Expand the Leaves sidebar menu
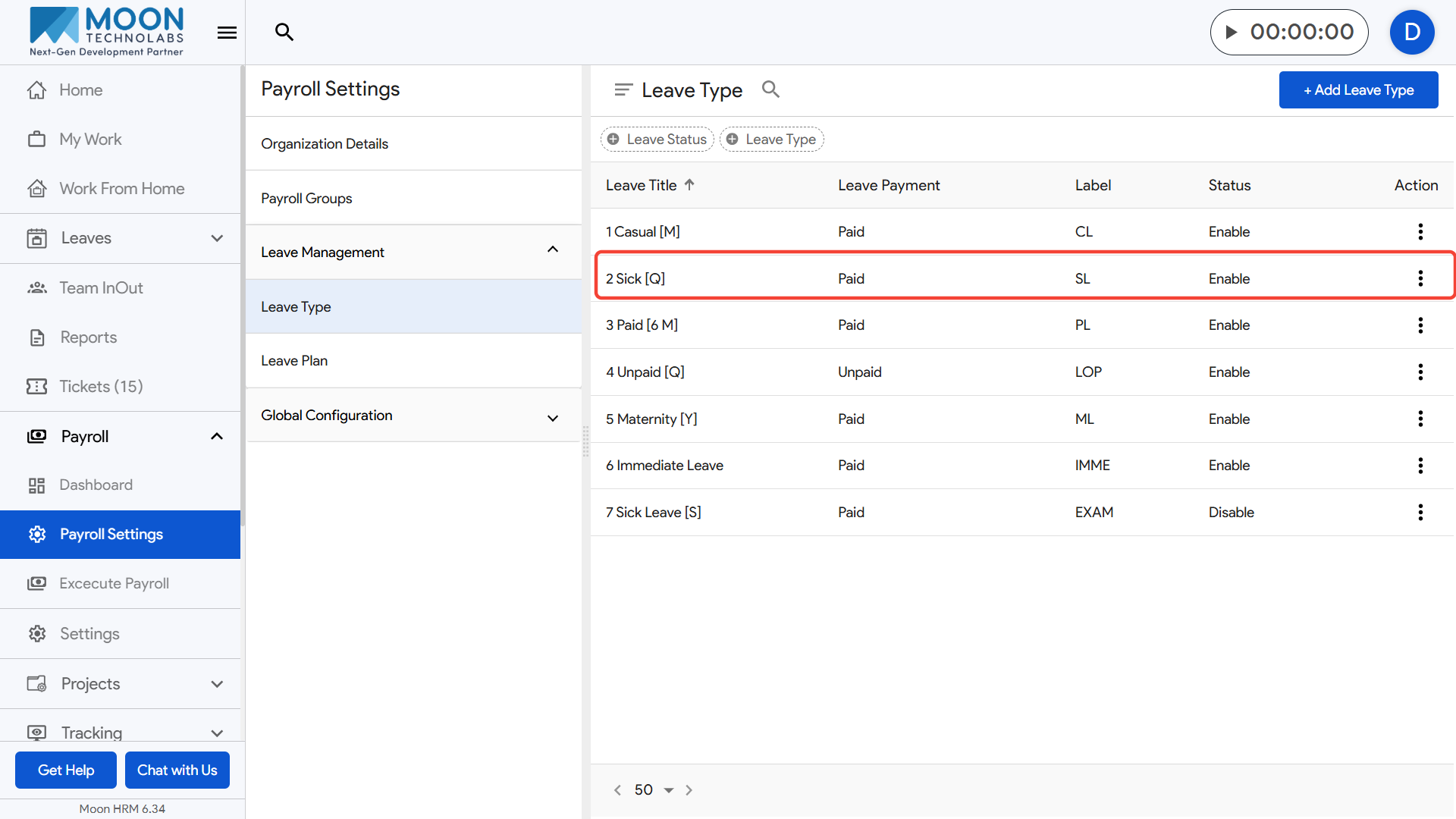Image resolution: width=1456 pixels, height=819 pixels. coord(217,238)
